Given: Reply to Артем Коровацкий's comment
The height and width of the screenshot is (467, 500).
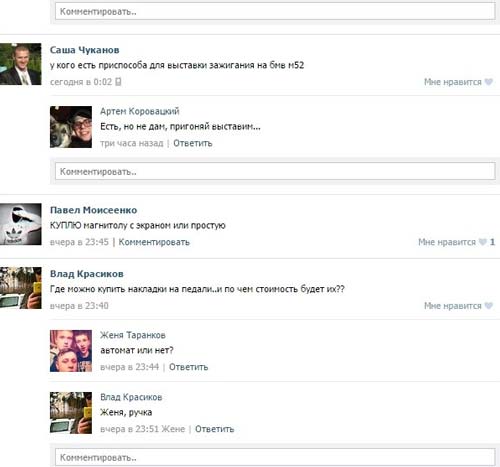Looking at the screenshot, I should pos(193,143).
